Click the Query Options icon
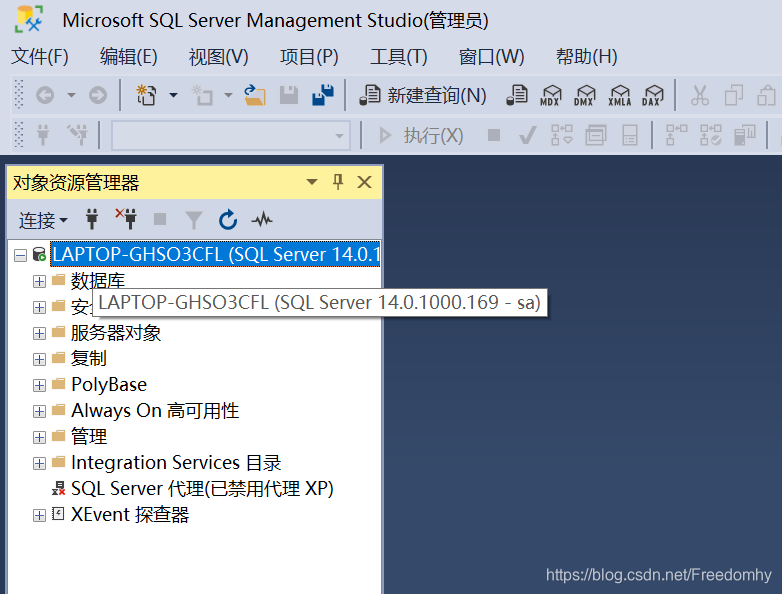 point(595,135)
